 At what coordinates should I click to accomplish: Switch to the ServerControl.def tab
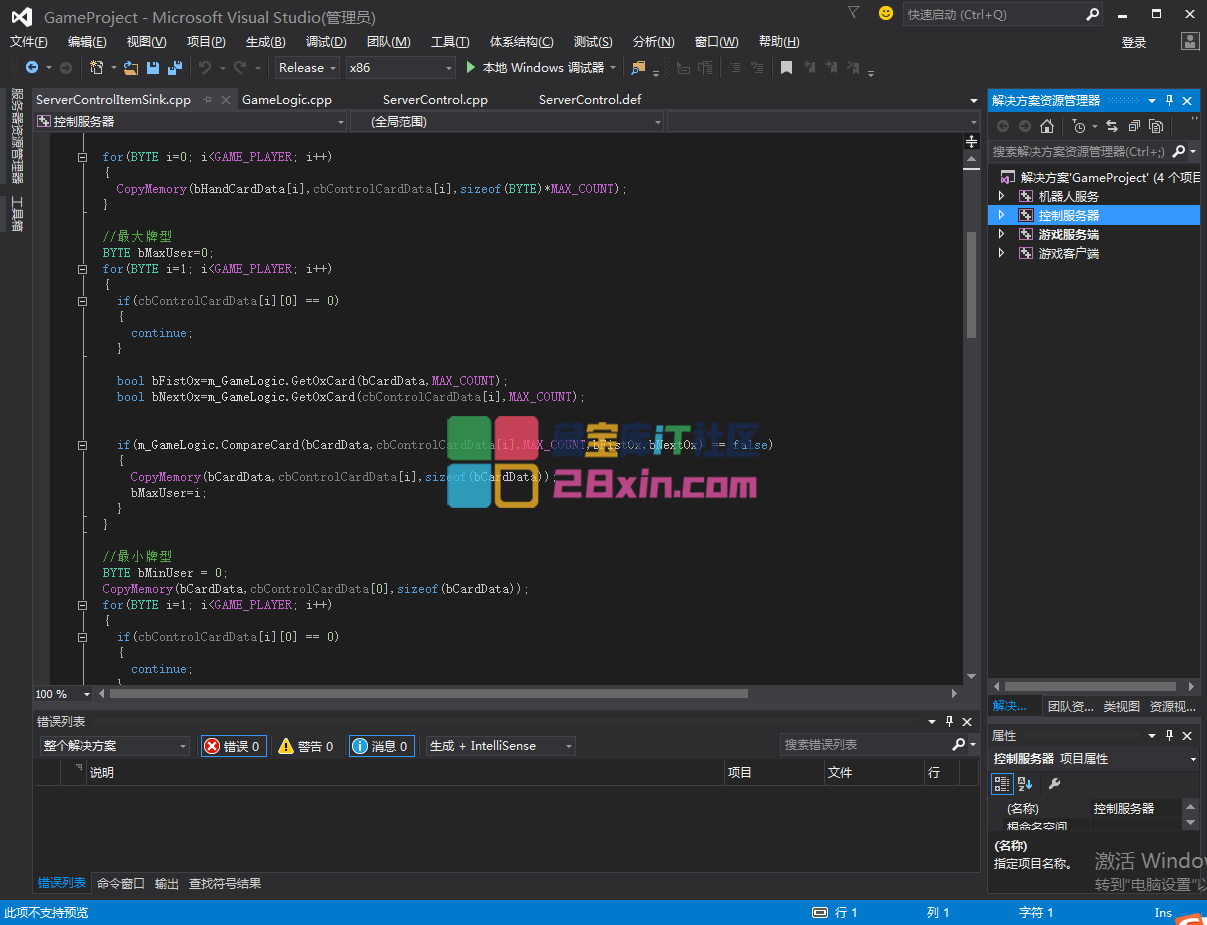pyautogui.click(x=590, y=100)
